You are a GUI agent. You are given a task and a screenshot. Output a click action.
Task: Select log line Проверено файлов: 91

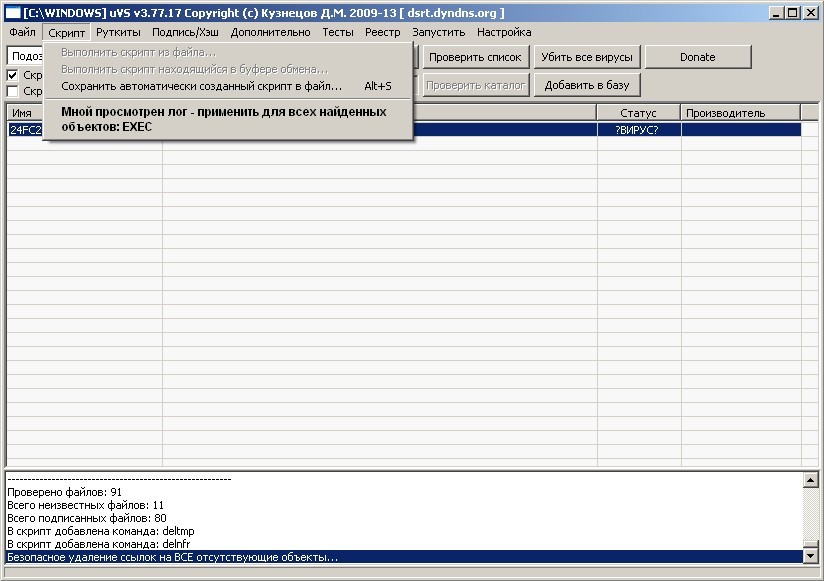(x=65, y=492)
